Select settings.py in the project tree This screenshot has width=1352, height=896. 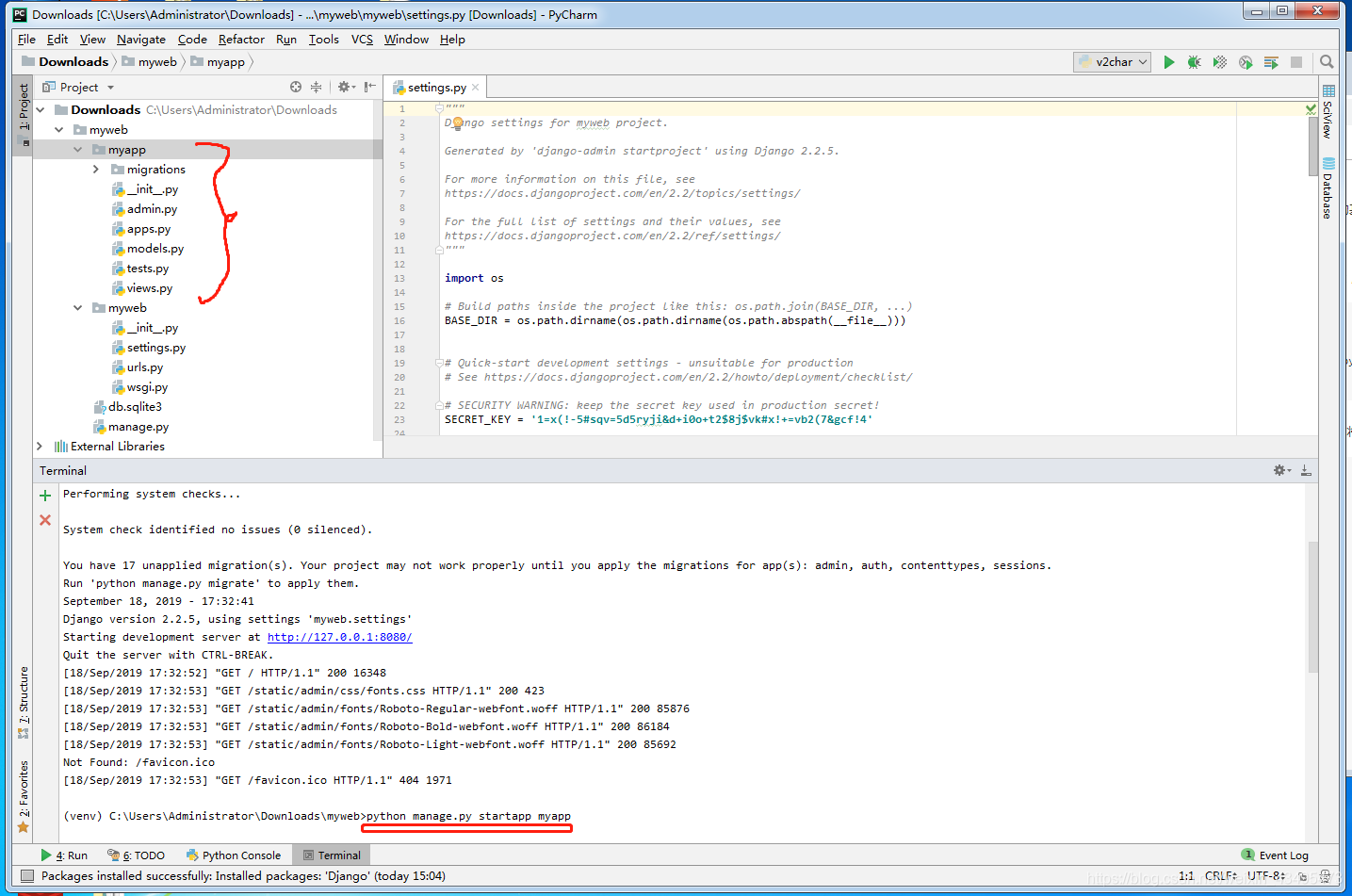pyautogui.click(x=156, y=348)
